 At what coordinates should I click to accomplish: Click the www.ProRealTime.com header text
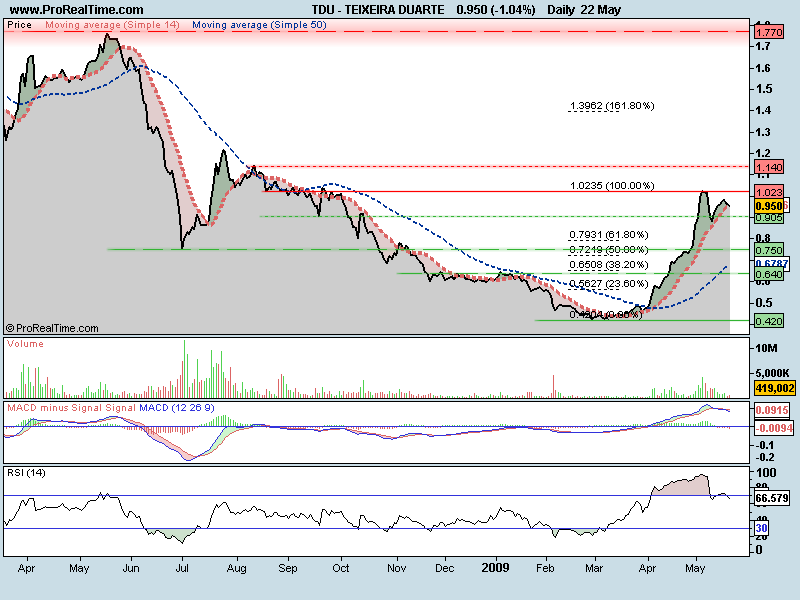[x=77, y=10]
